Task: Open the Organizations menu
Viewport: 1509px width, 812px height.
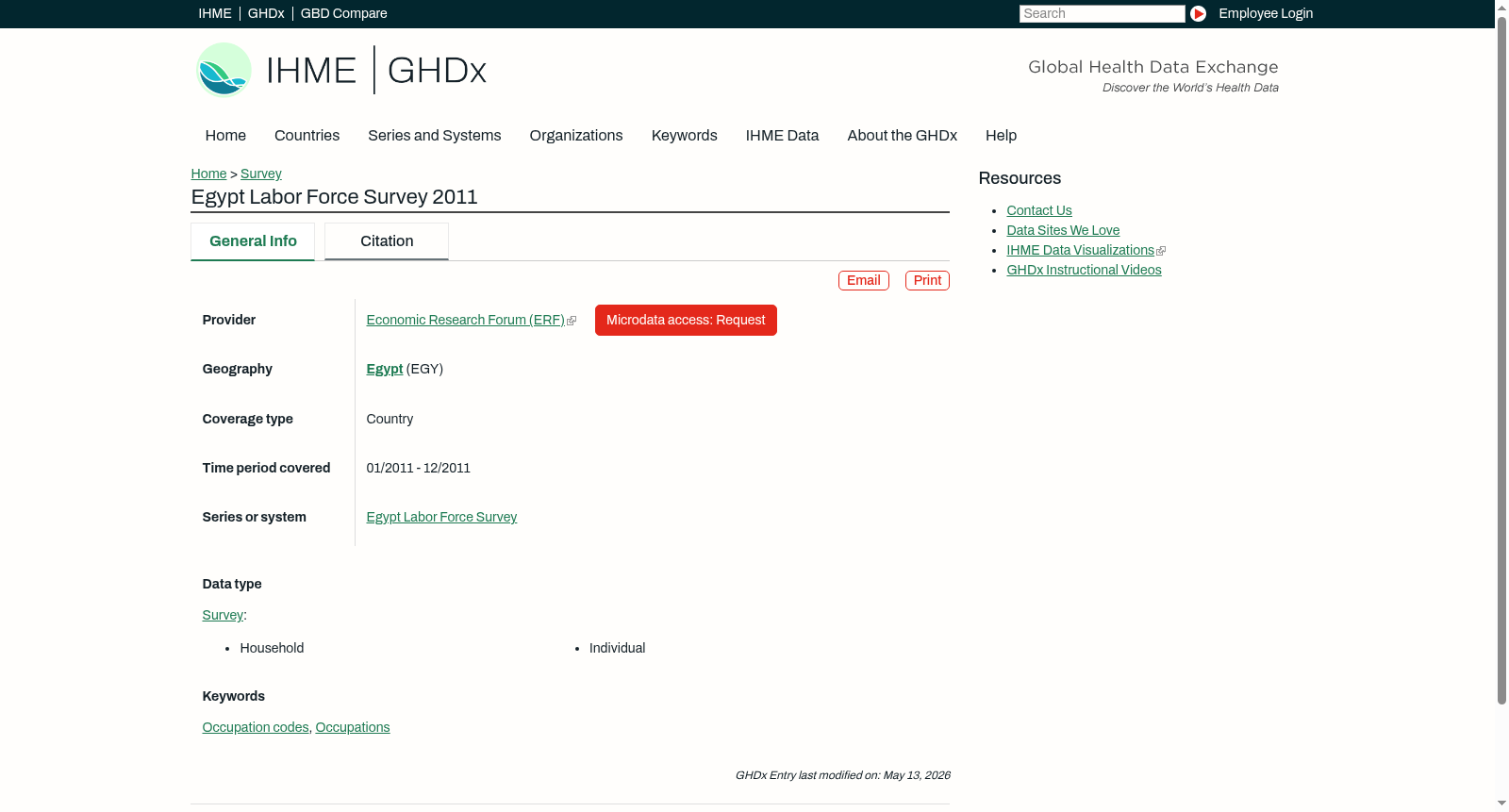Action: 576,135
